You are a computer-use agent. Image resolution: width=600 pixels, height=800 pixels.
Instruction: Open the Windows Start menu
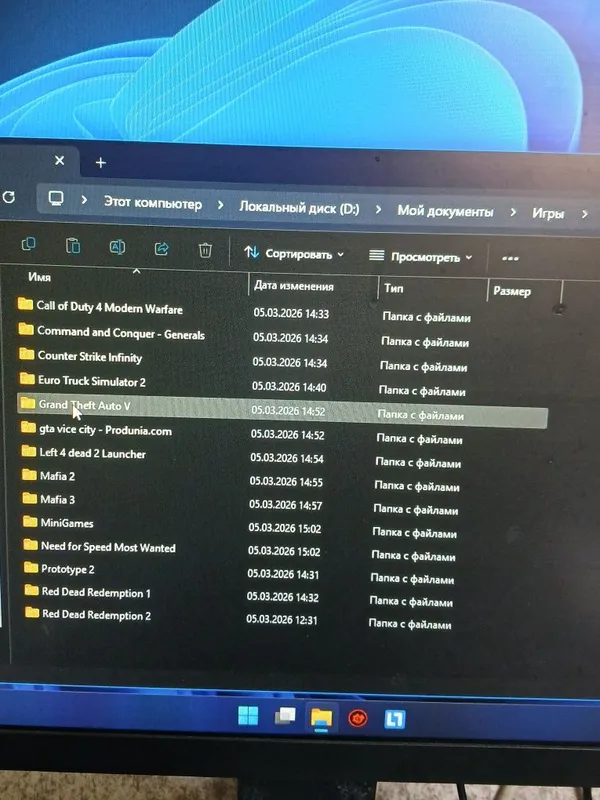(x=248, y=715)
